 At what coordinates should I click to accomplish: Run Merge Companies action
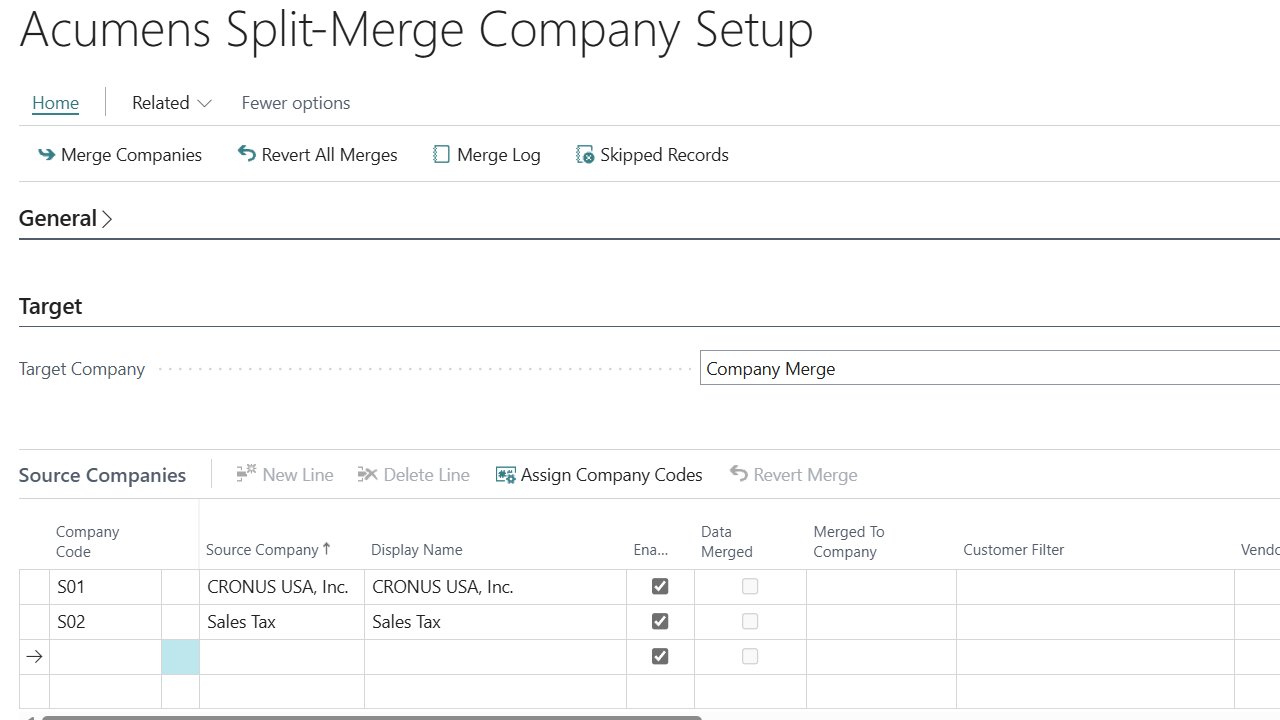(120, 155)
